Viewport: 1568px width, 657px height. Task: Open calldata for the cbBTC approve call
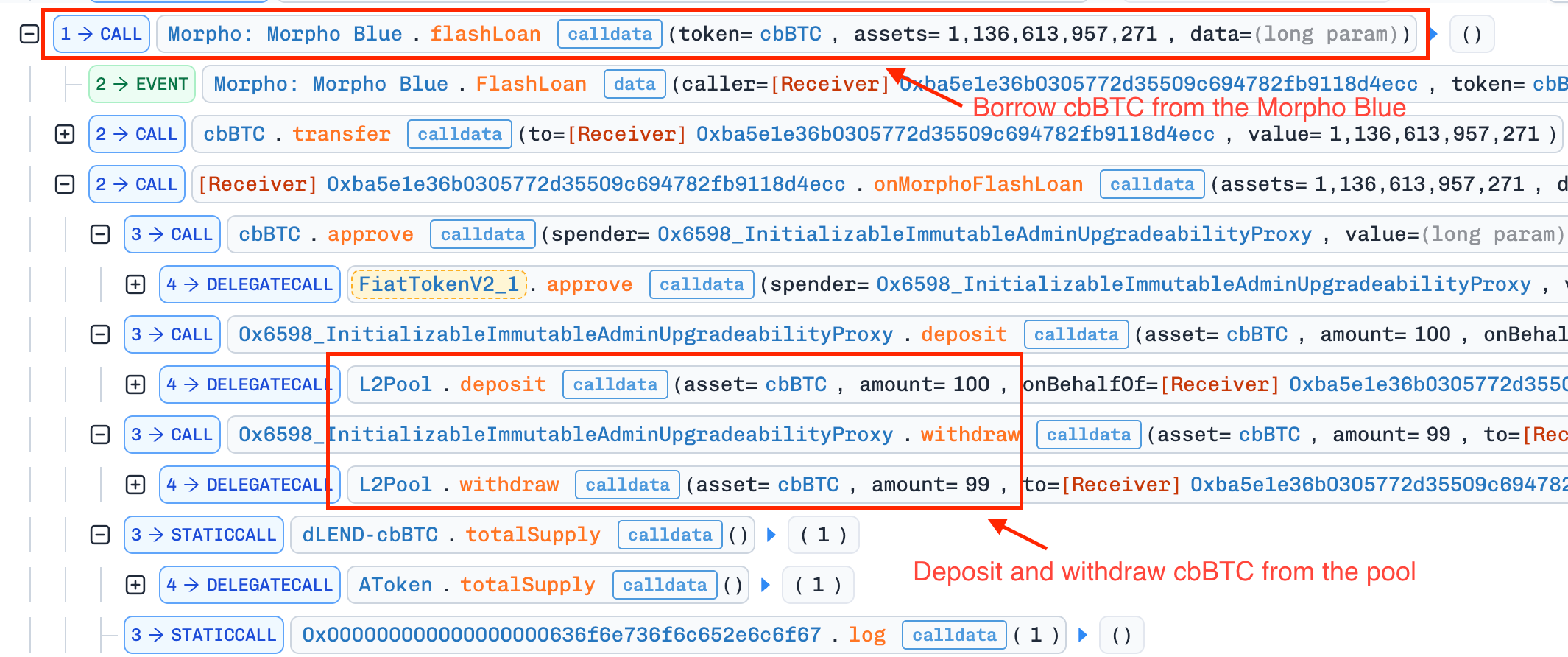click(x=482, y=234)
